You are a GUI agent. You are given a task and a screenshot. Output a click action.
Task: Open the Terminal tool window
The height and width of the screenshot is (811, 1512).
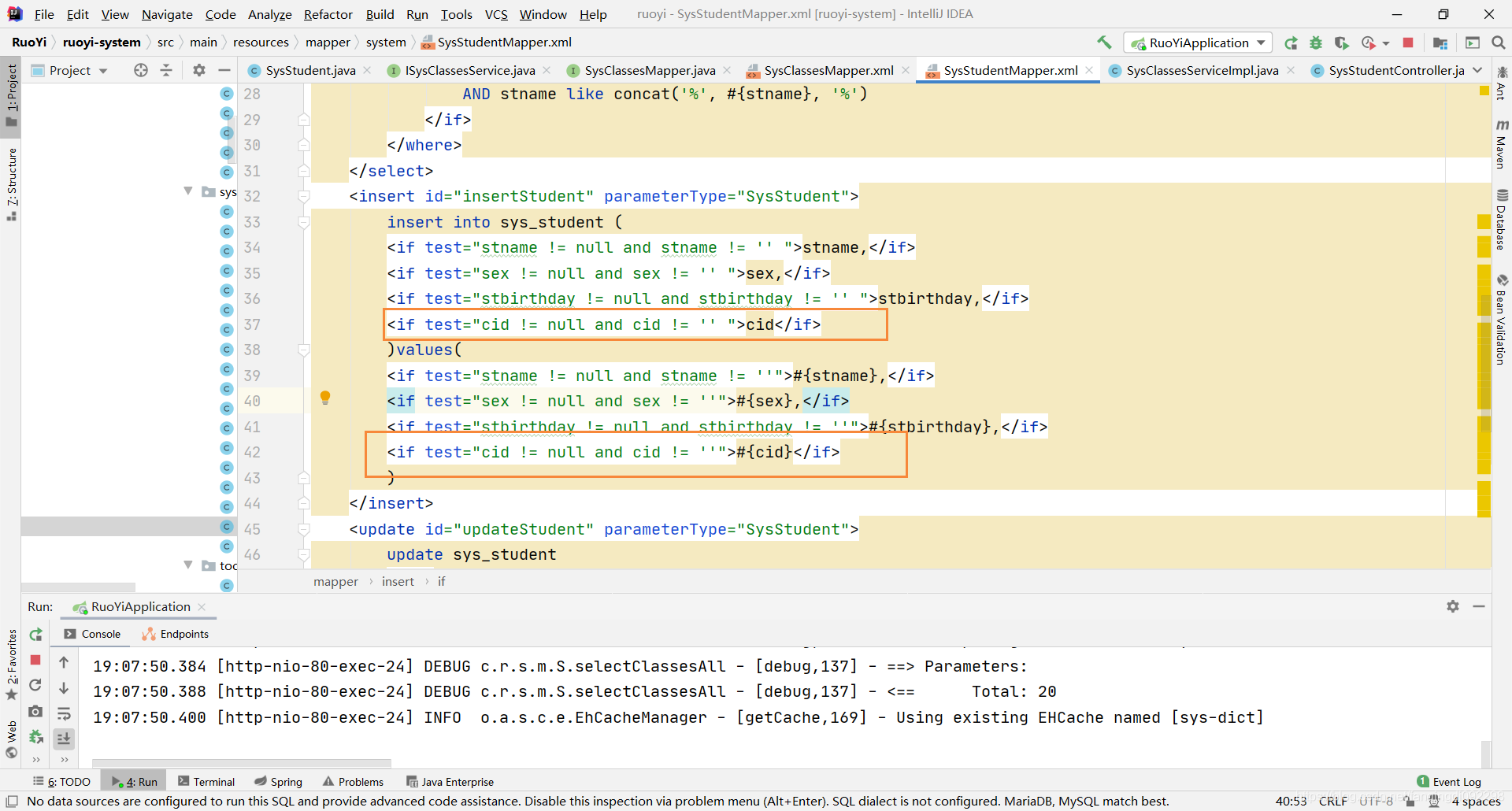point(206,781)
